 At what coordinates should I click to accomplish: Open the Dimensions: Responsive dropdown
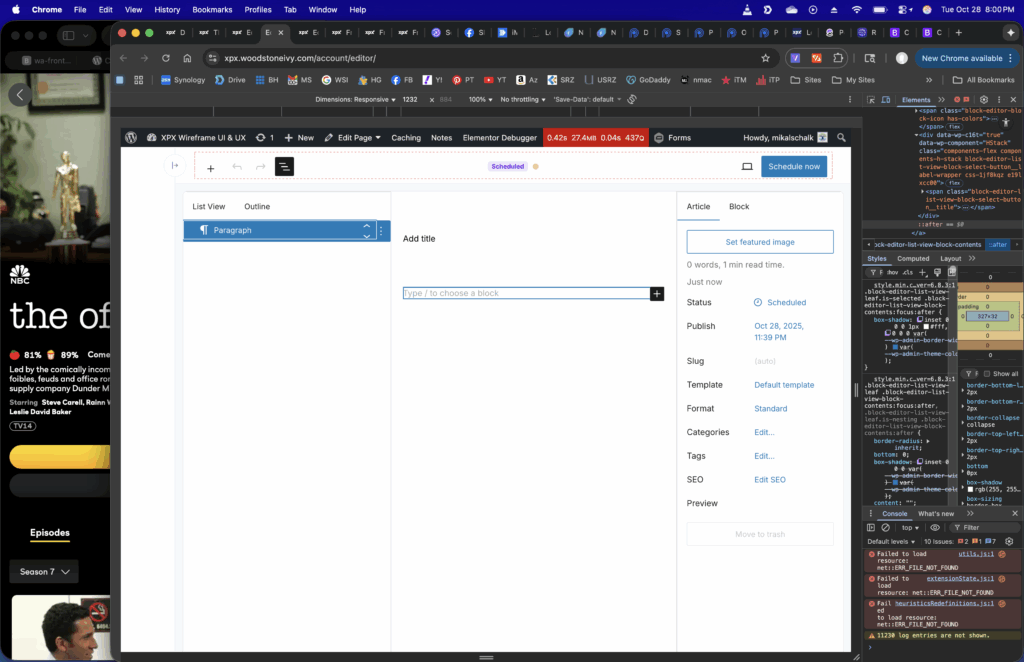tap(355, 100)
